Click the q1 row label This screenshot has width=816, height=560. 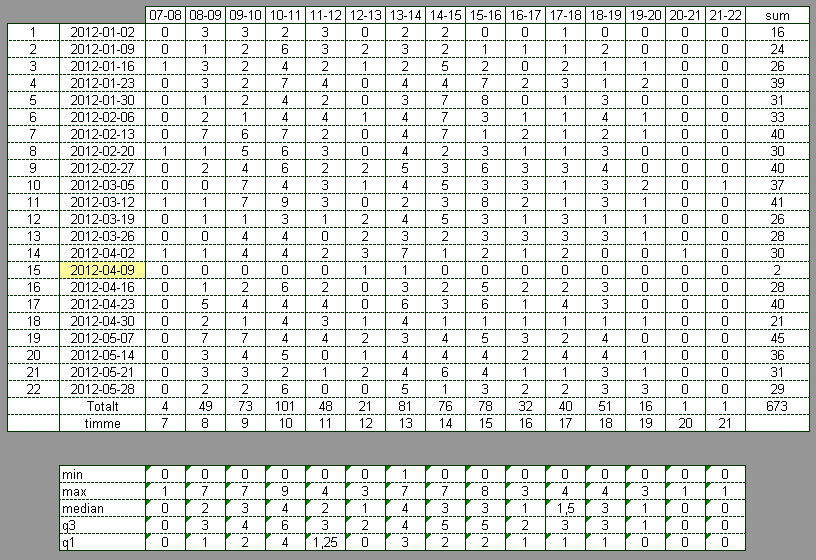pos(103,542)
